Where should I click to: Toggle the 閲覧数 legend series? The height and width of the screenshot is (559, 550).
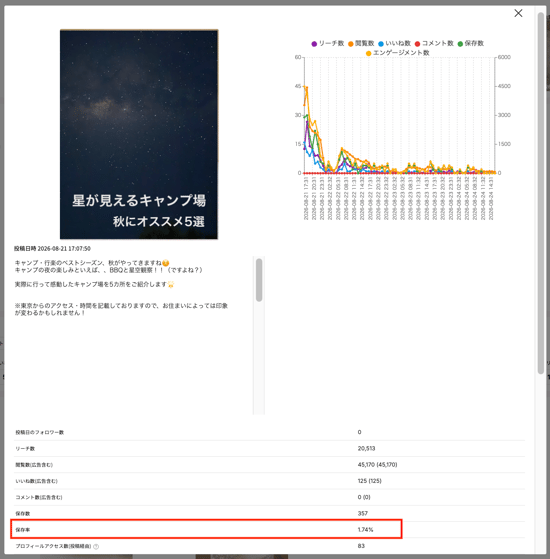coord(361,43)
